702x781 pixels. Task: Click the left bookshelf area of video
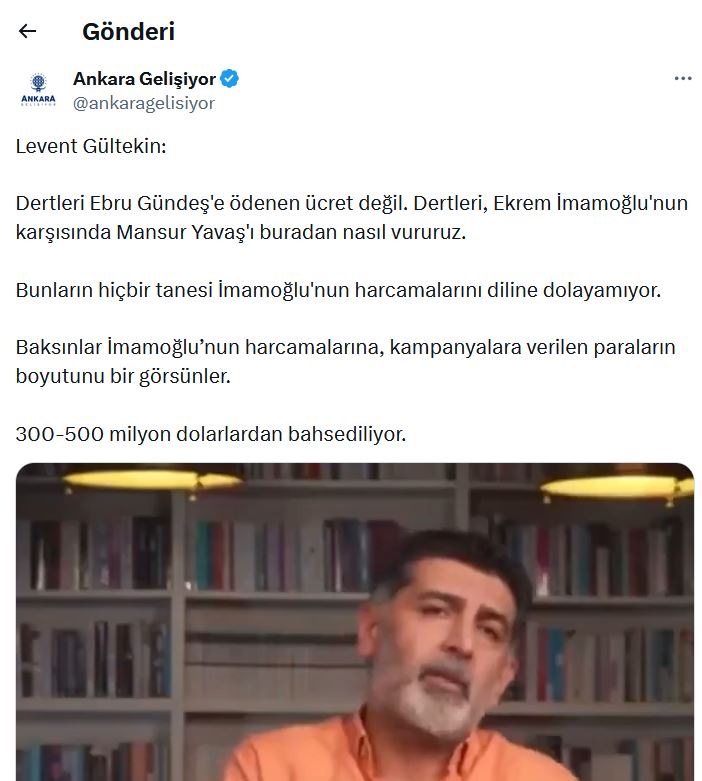95,623
